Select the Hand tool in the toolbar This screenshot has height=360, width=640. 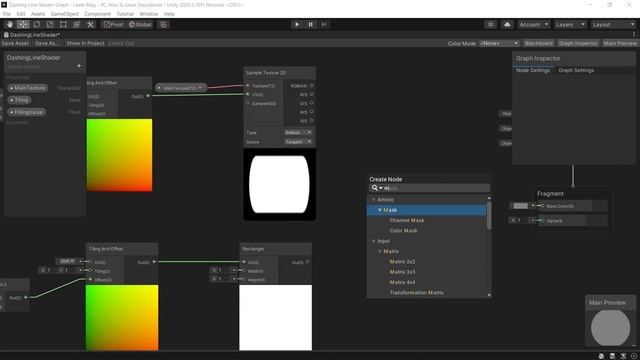point(9,24)
